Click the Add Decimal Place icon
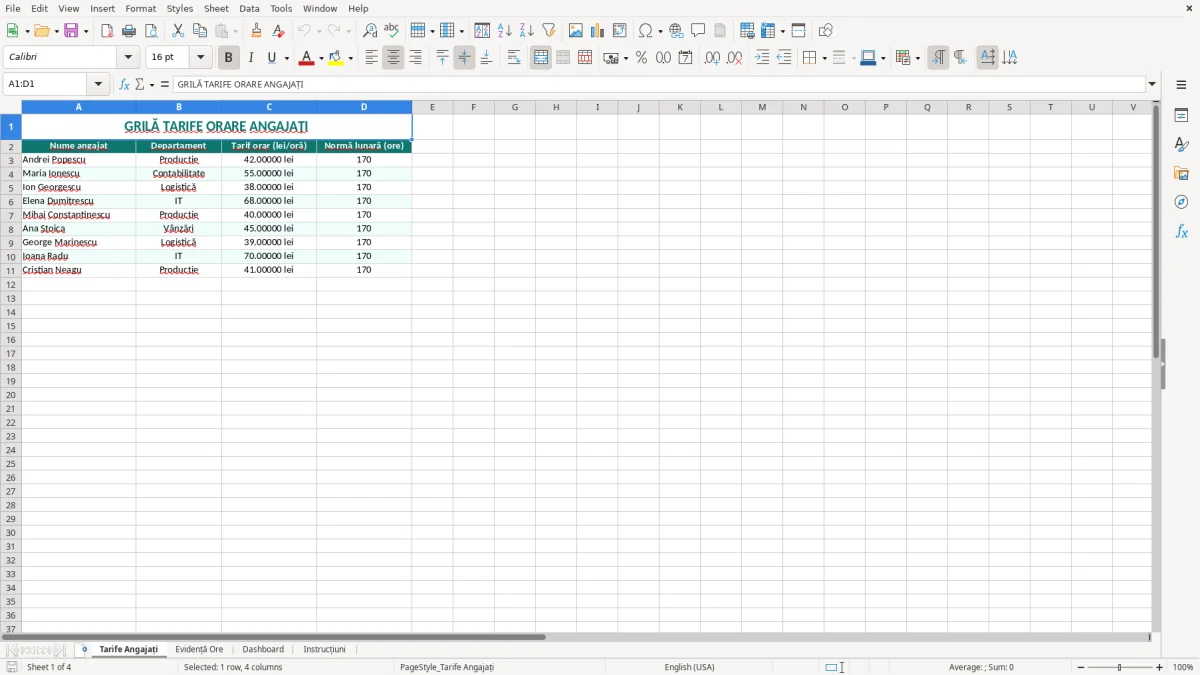Viewport: 1200px width, 675px height. tap(712, 58)
